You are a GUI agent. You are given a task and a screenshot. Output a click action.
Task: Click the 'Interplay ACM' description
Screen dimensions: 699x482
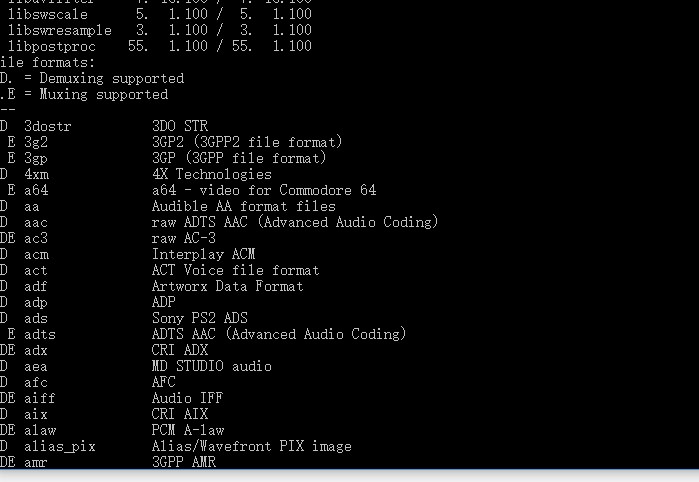coord(203,254)
